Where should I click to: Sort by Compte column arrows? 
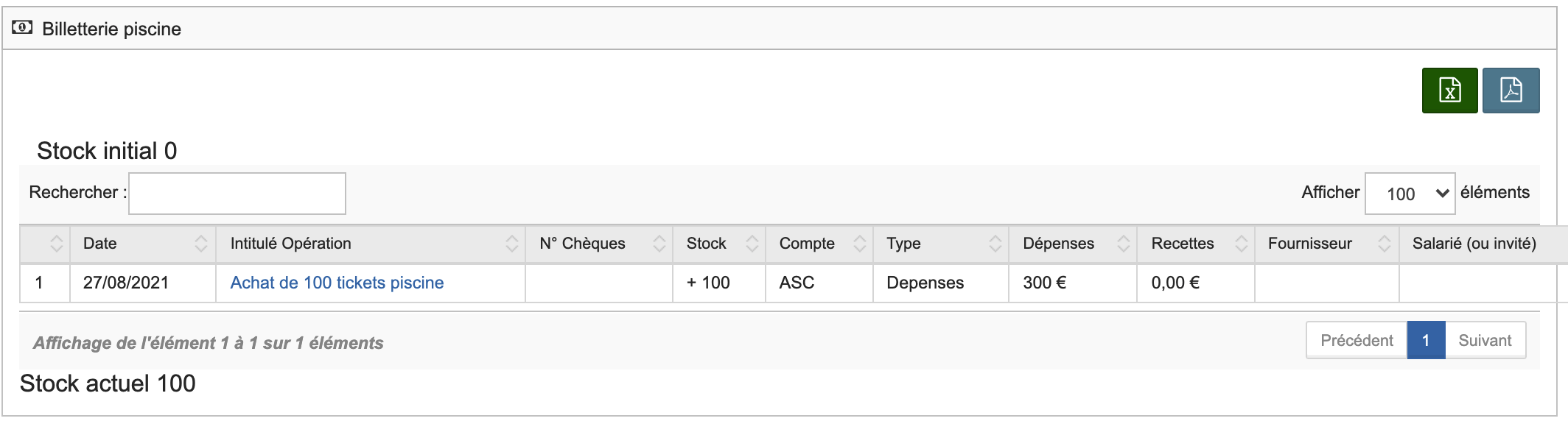point(859,244)
